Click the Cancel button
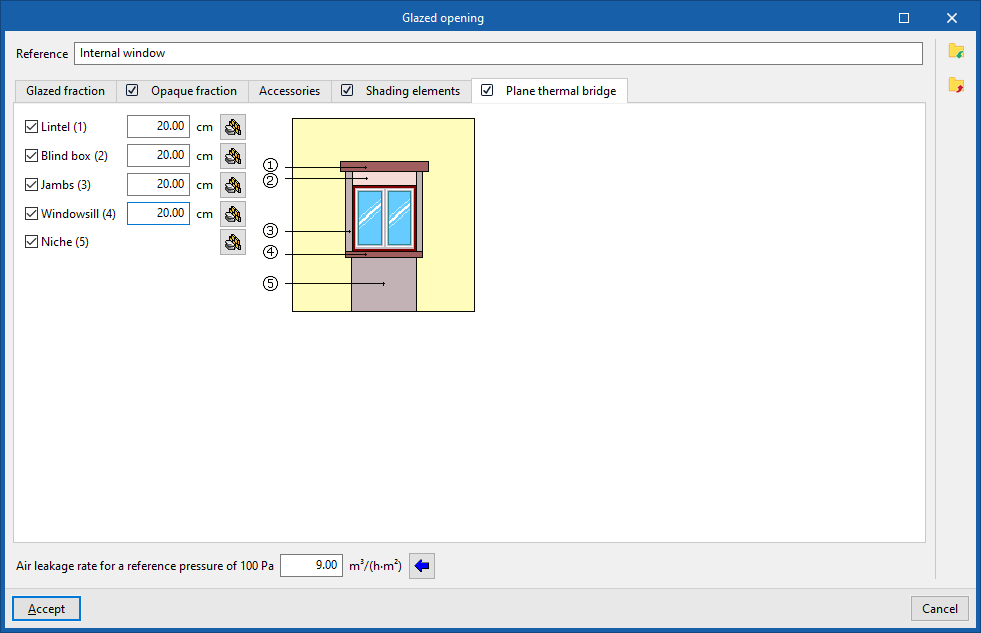981x633 pixels. (940, 609)
